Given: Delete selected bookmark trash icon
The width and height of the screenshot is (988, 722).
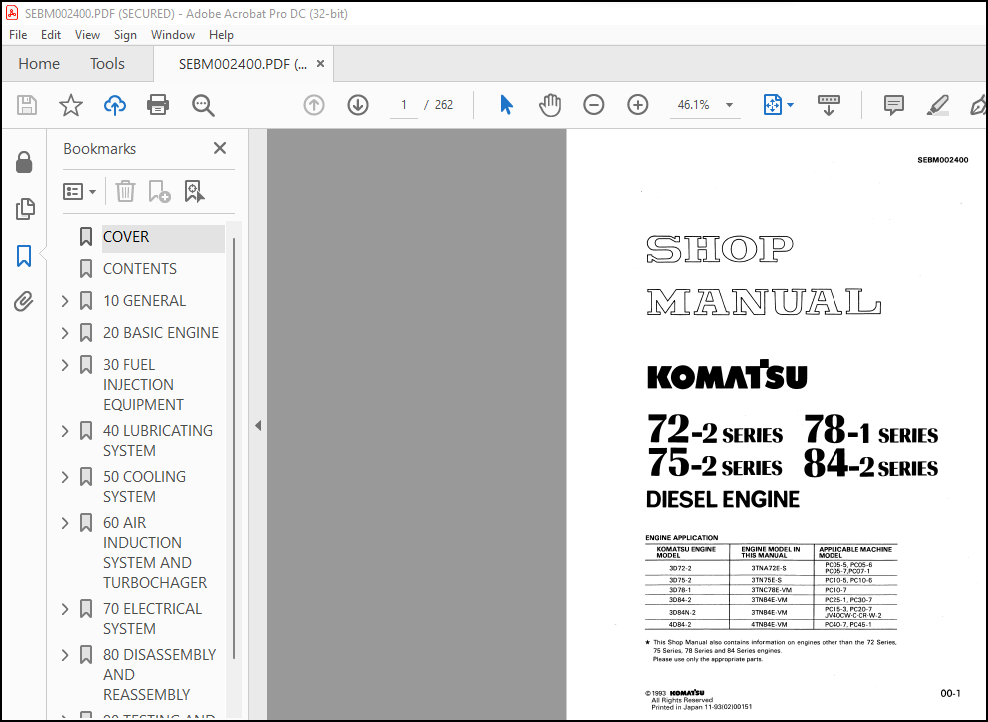Looking at the screenshot, I should [125, 191].
